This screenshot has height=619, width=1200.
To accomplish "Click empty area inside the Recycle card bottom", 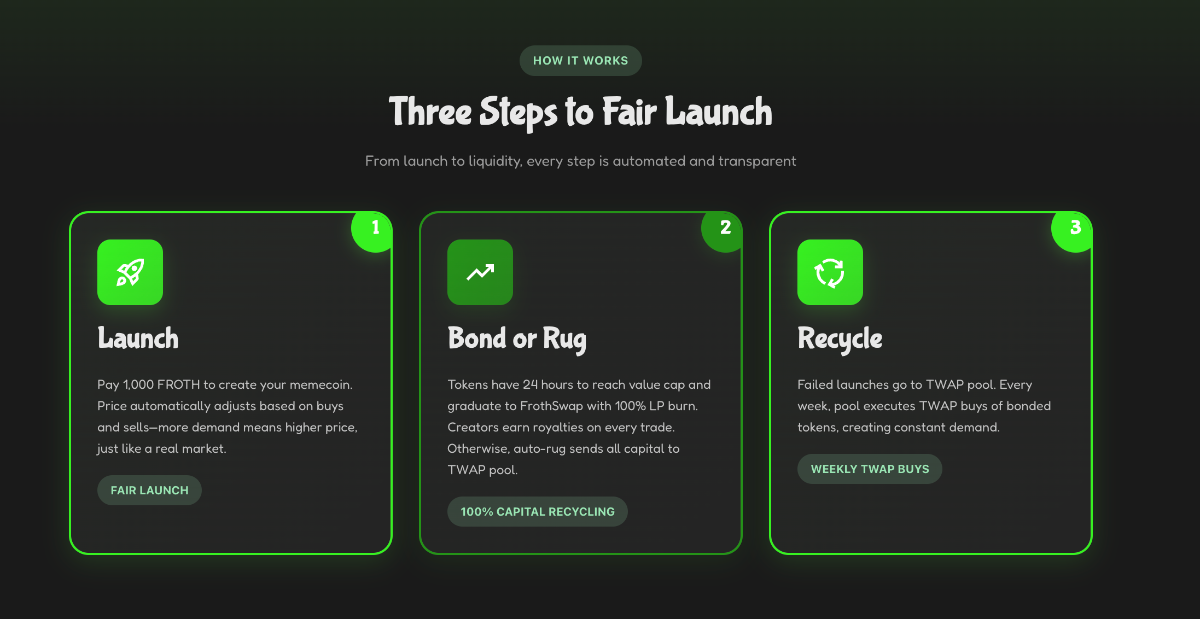I will (x=930, y=518).
